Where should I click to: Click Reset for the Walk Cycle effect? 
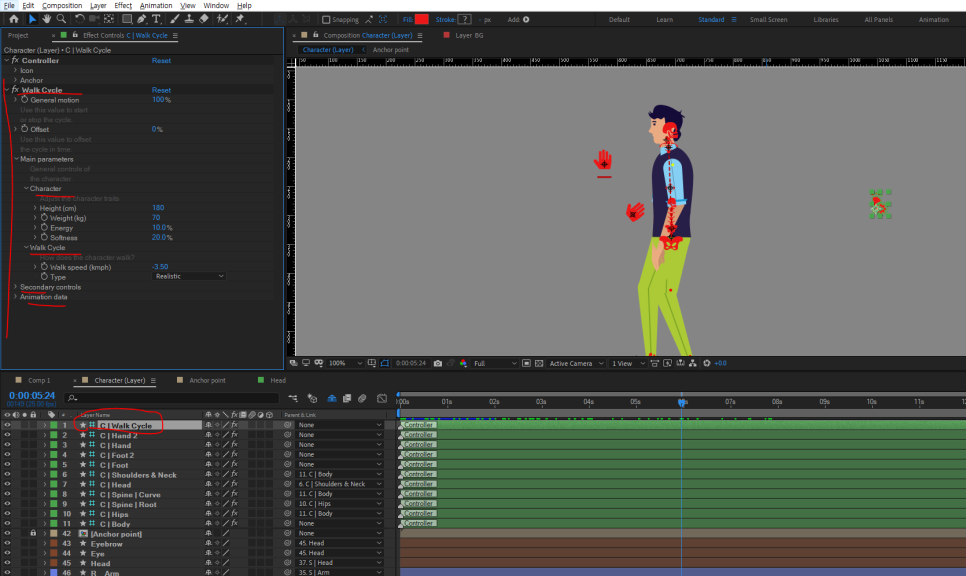161,90
